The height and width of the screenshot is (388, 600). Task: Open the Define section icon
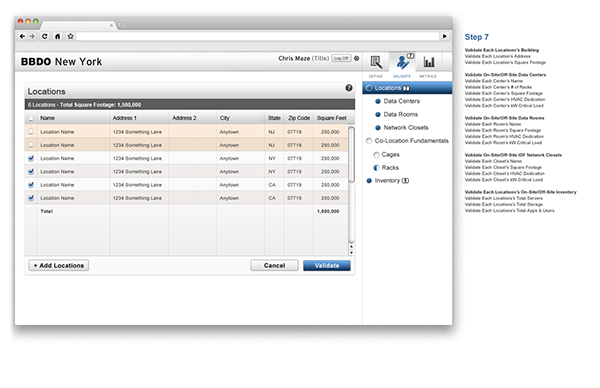376,62
